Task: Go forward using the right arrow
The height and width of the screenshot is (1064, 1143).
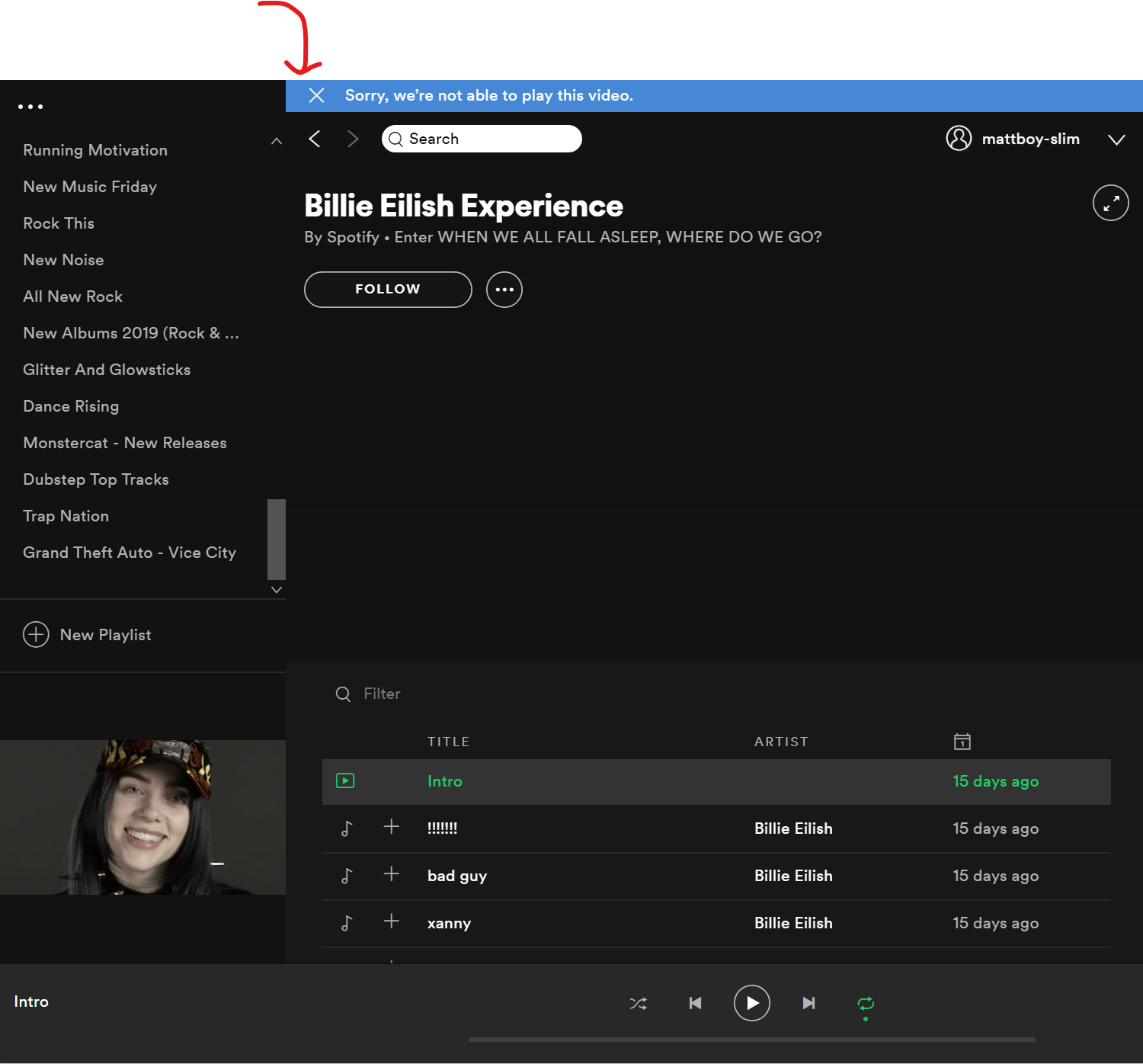Action: click(352, 139)
